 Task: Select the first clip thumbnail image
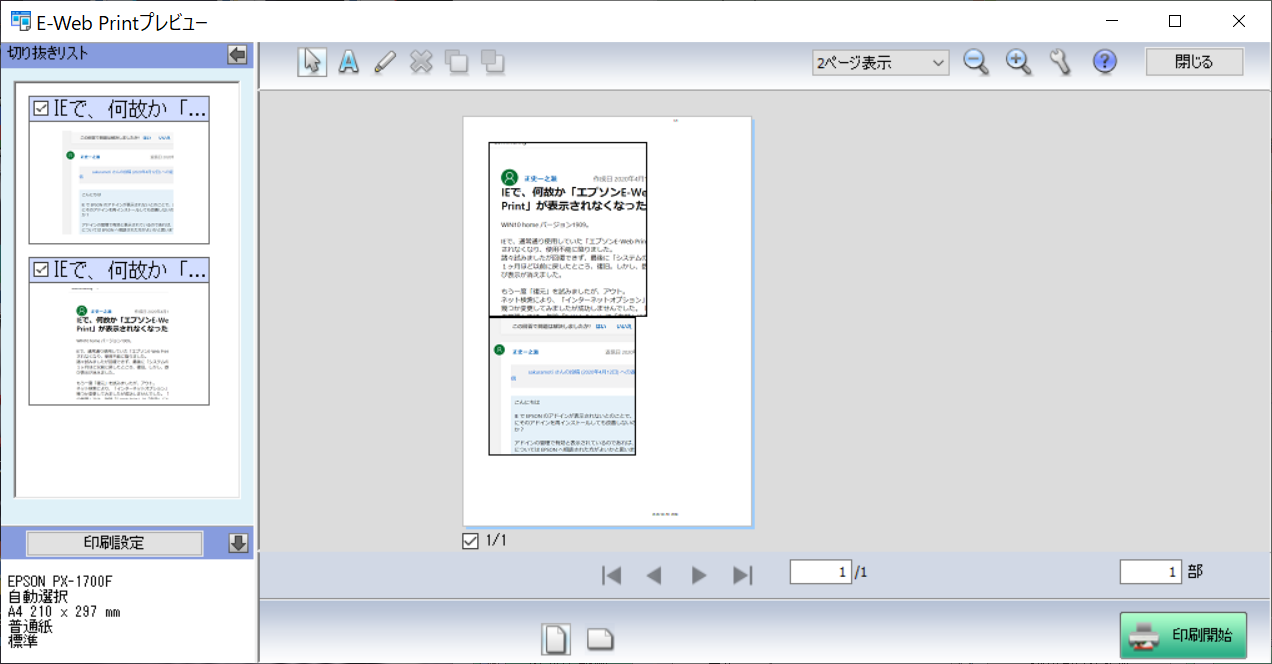point(119,182)
